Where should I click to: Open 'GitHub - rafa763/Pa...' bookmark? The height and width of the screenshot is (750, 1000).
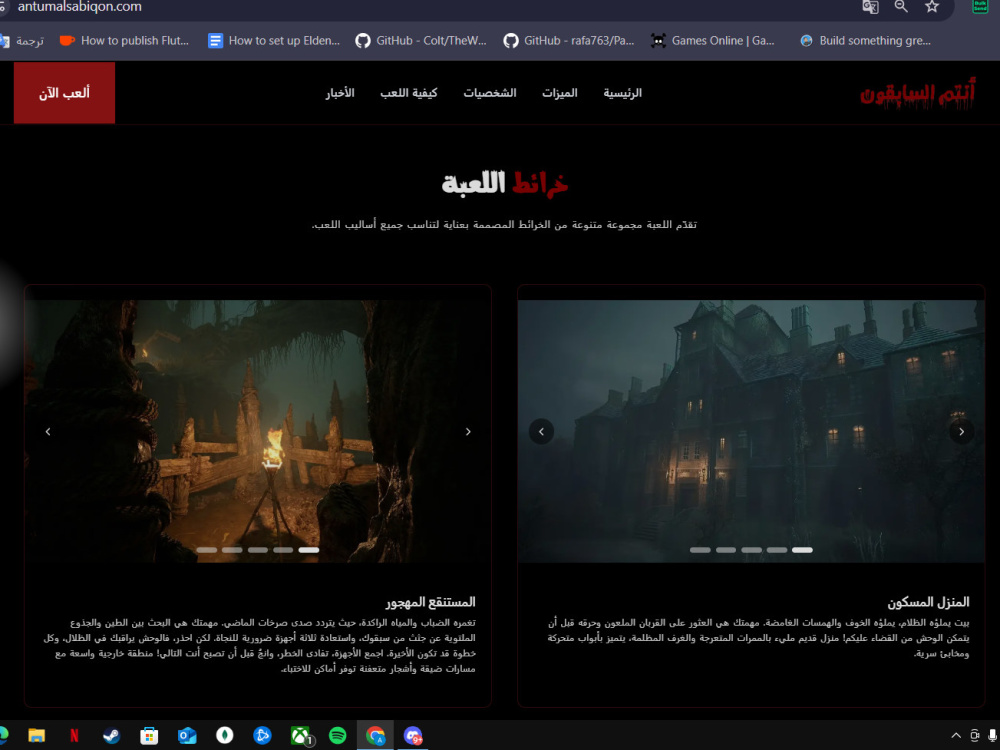click(x=569, y=41)
